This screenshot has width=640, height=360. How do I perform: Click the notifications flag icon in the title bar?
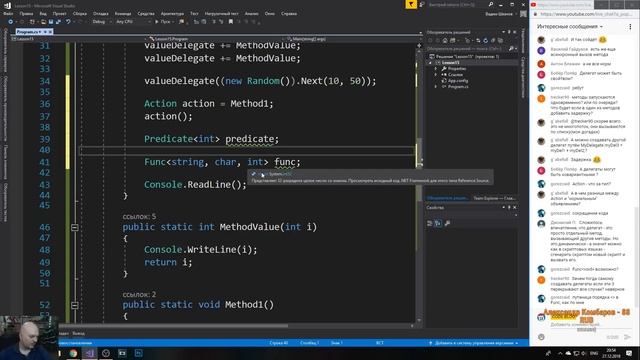411,4
